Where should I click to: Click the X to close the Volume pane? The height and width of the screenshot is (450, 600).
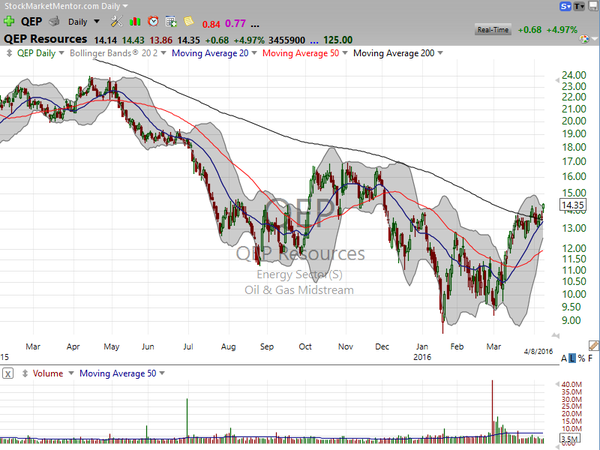[x=8, y=373]
